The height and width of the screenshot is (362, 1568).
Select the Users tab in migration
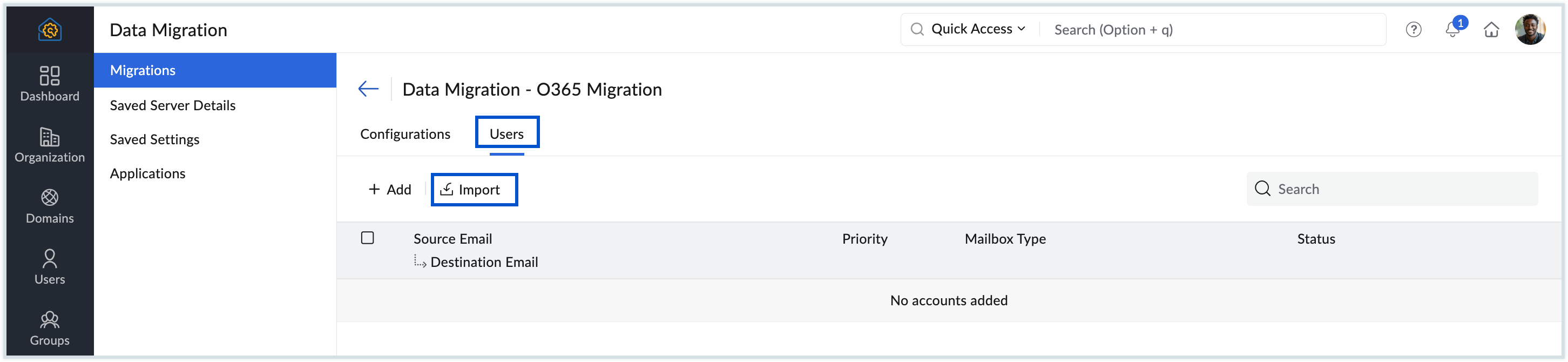(x=506, y=134)
